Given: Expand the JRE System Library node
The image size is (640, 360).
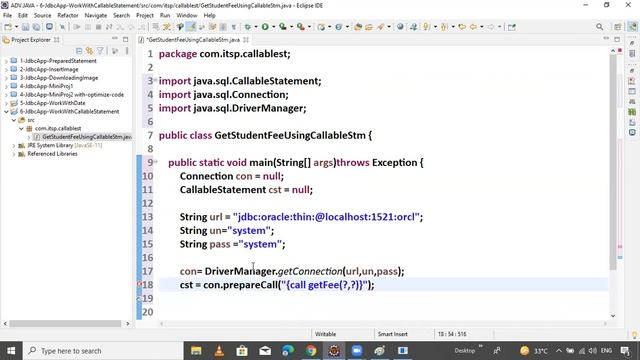Looking at the screenshot, I should pyautogui.click(x=14, y=145).
